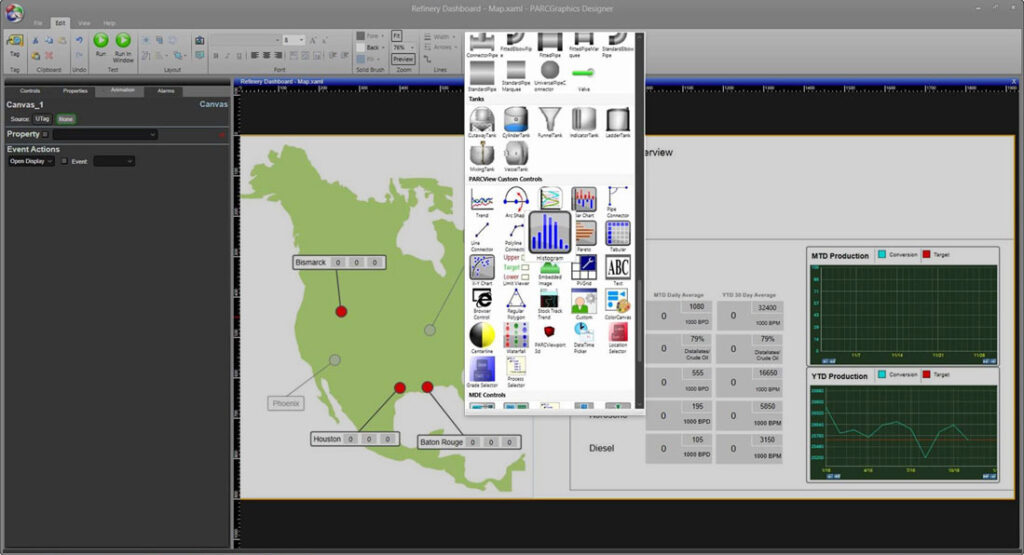Click the Phoenix label on map
This screenshot has height=555, width=1024.
point(286,404)
